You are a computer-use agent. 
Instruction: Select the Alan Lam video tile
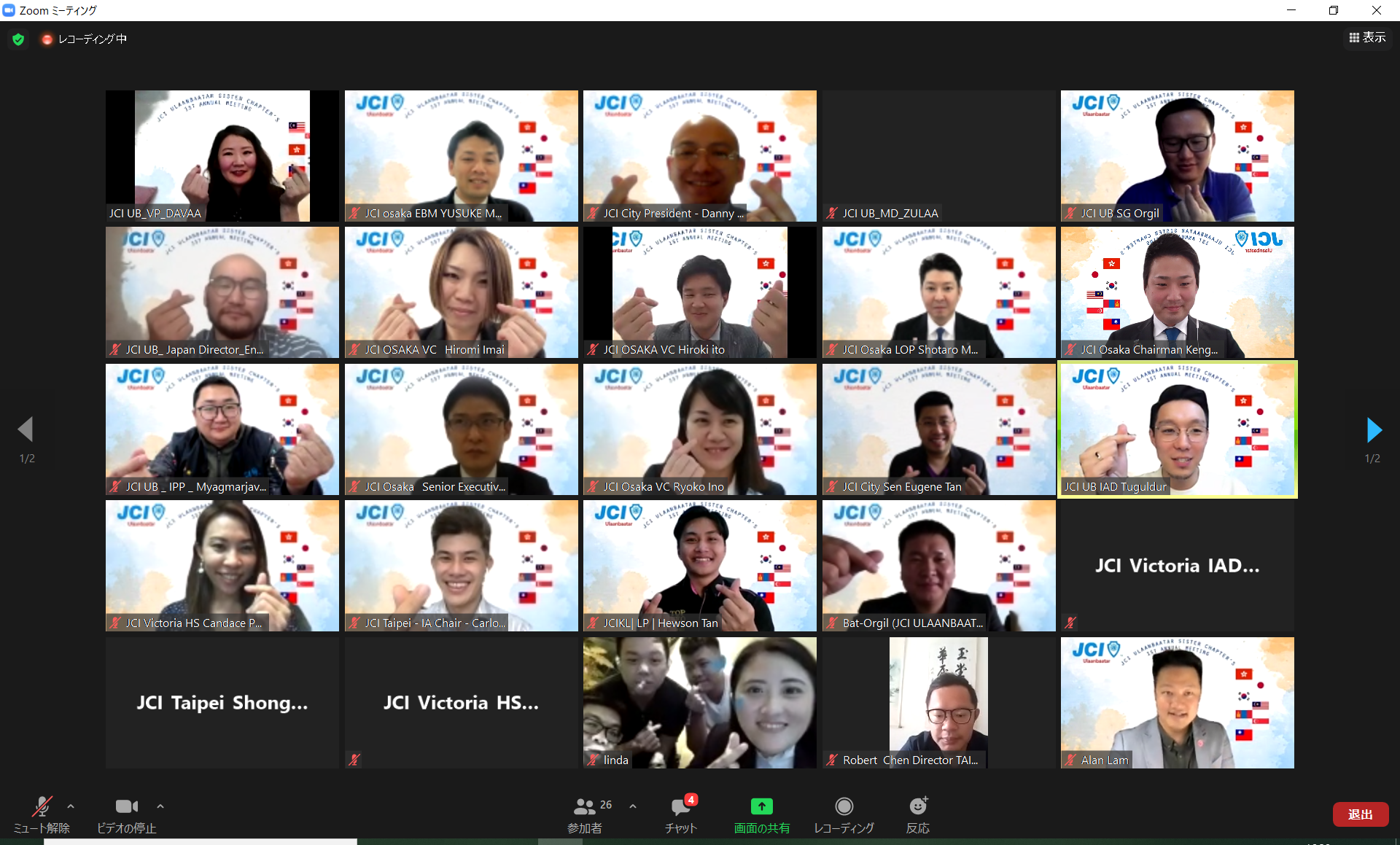click(1177, 703)
